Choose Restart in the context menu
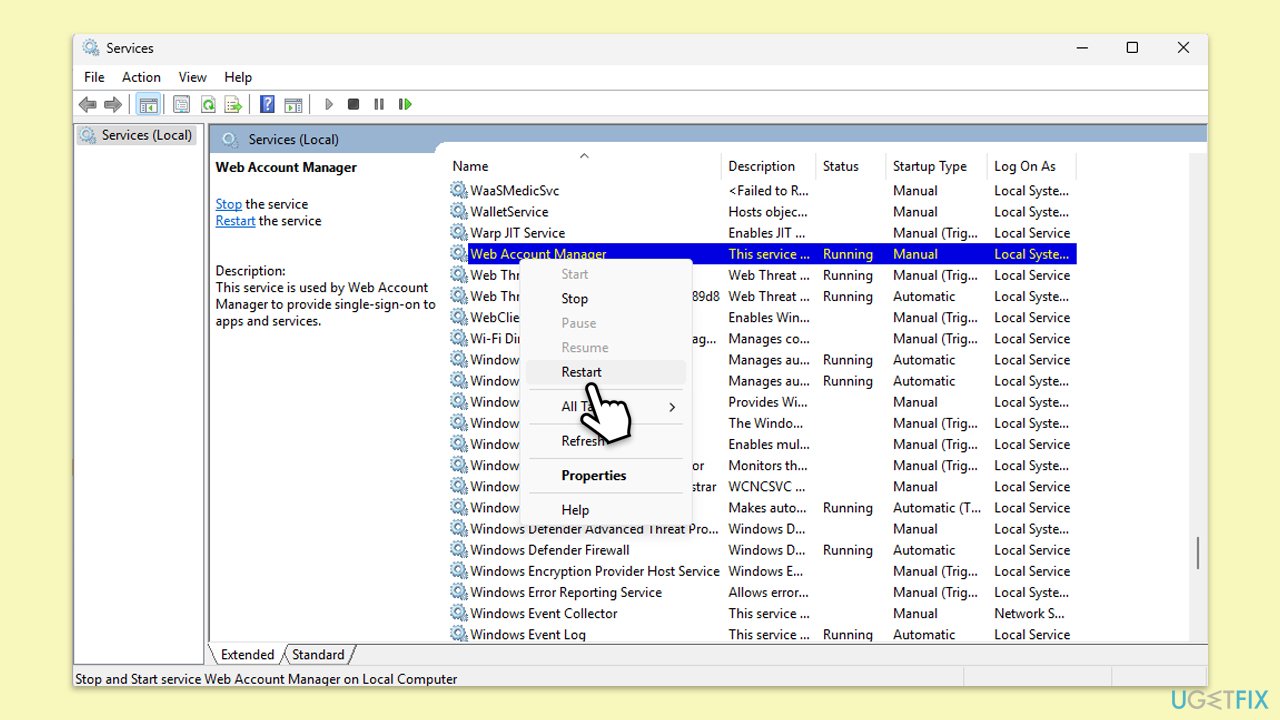This screenshot has width=1280, height=720. 606,372
